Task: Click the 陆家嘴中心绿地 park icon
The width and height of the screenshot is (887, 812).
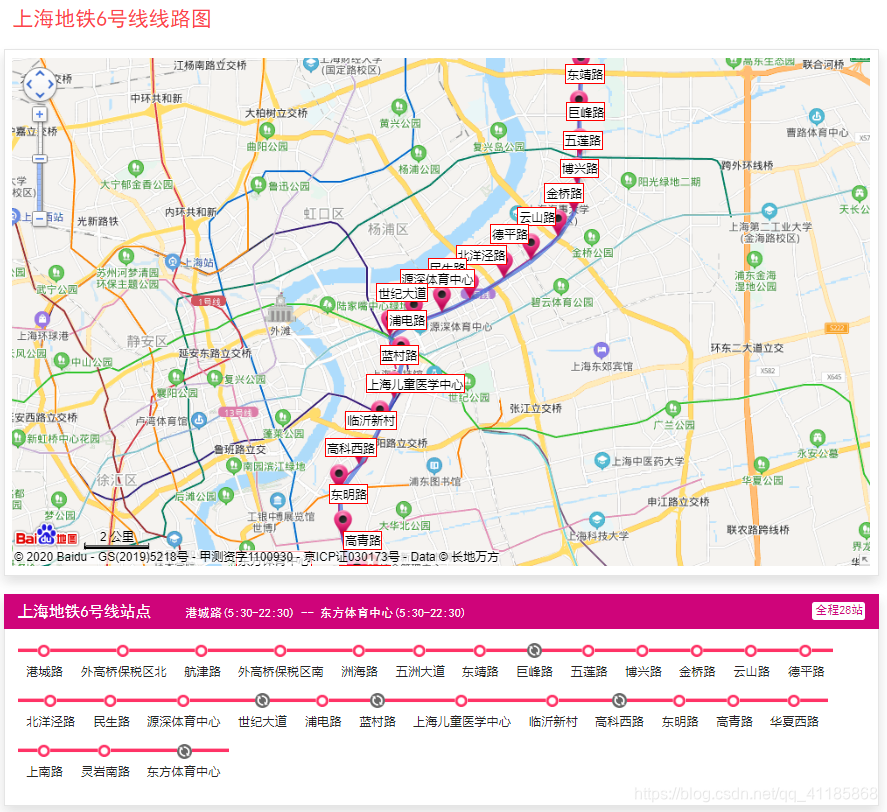Action: coord(328,304)
